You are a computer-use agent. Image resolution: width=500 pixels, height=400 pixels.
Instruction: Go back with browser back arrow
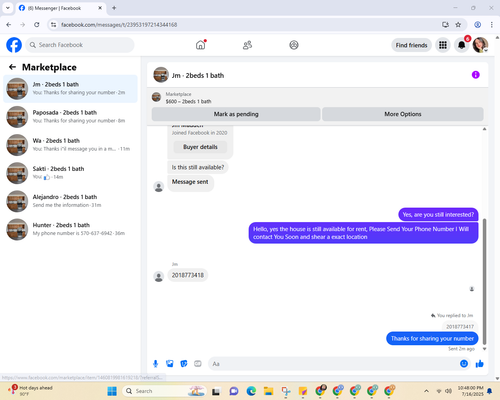pos(9,25)
